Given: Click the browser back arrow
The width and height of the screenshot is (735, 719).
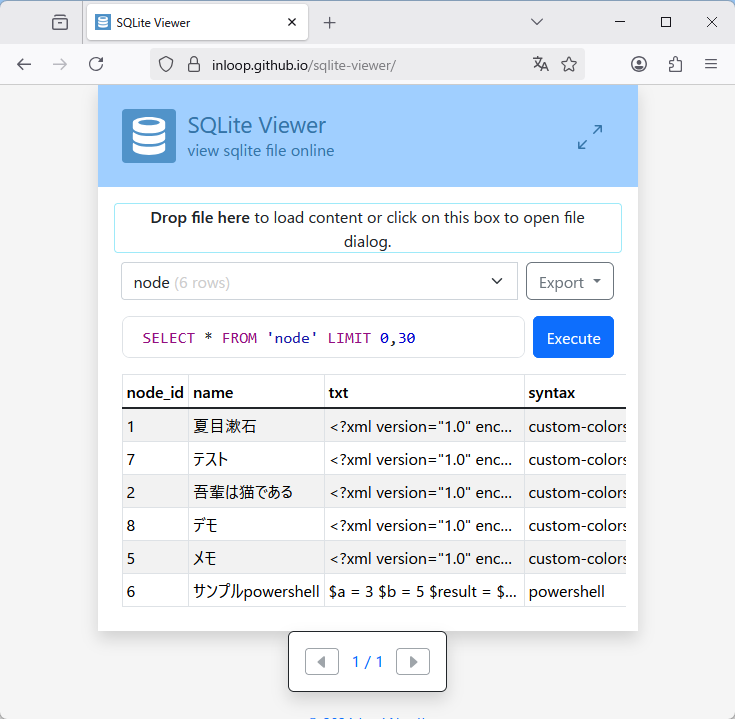Looking at the screenshot, I should [24, 64].
